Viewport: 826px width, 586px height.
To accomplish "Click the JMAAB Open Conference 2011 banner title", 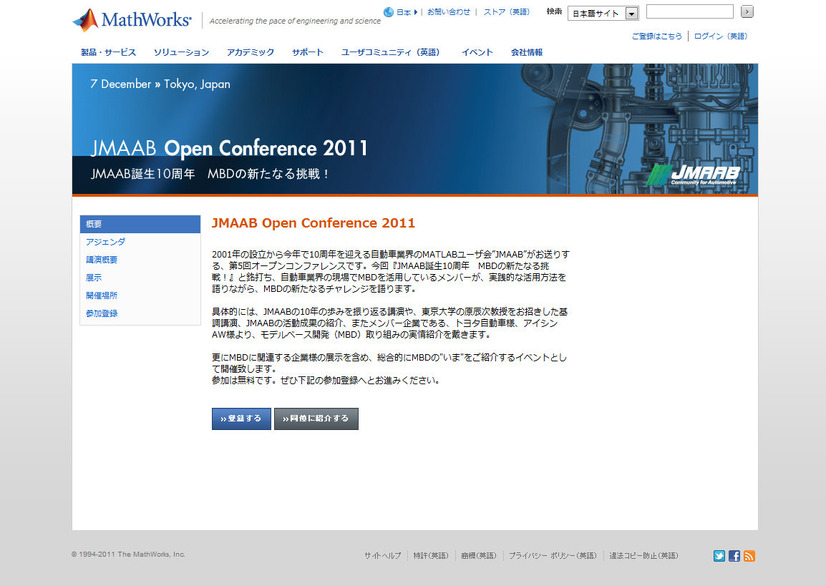I will [x=229, y=148].
